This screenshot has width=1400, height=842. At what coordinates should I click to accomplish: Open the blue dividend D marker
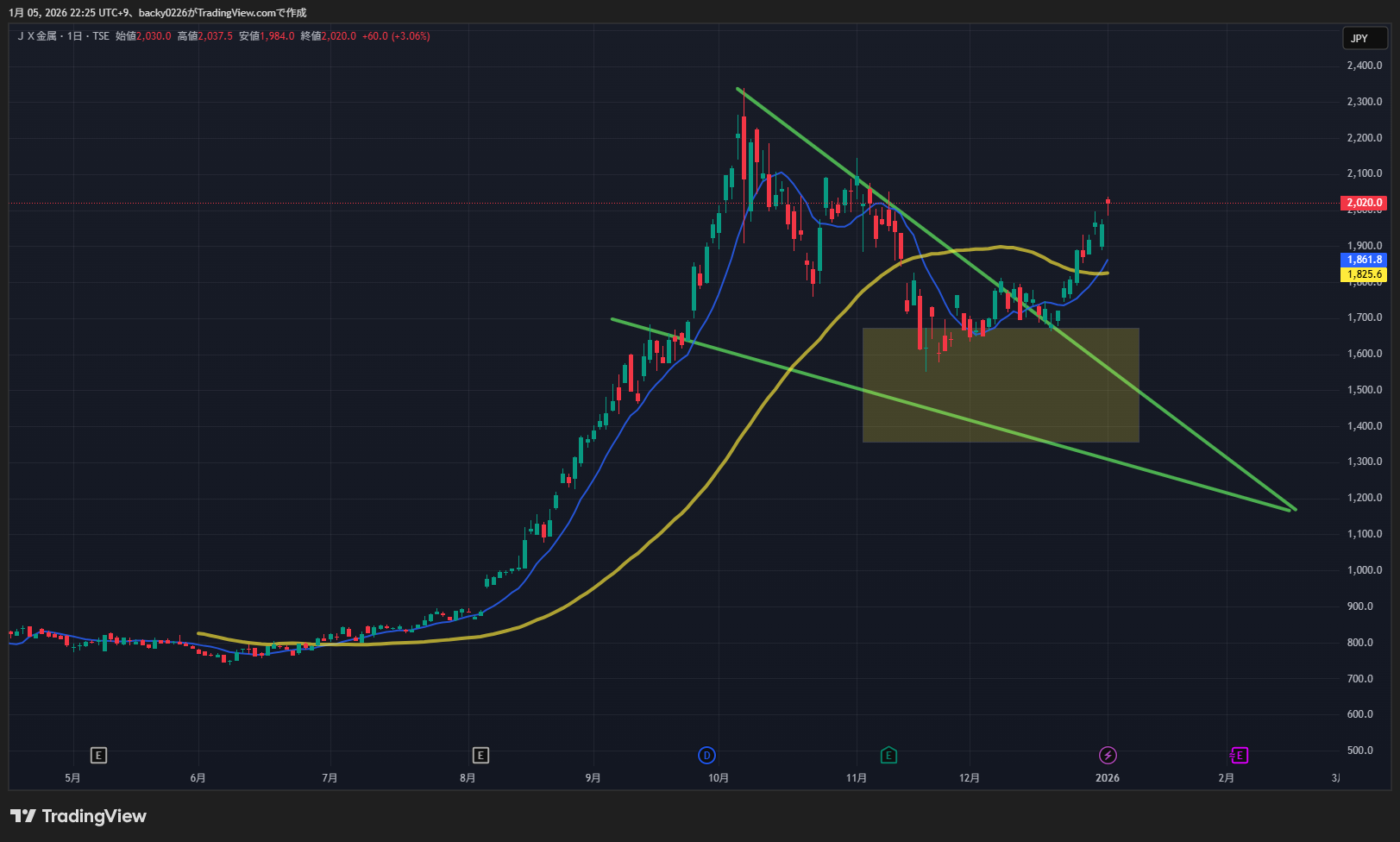click(706, 756)
